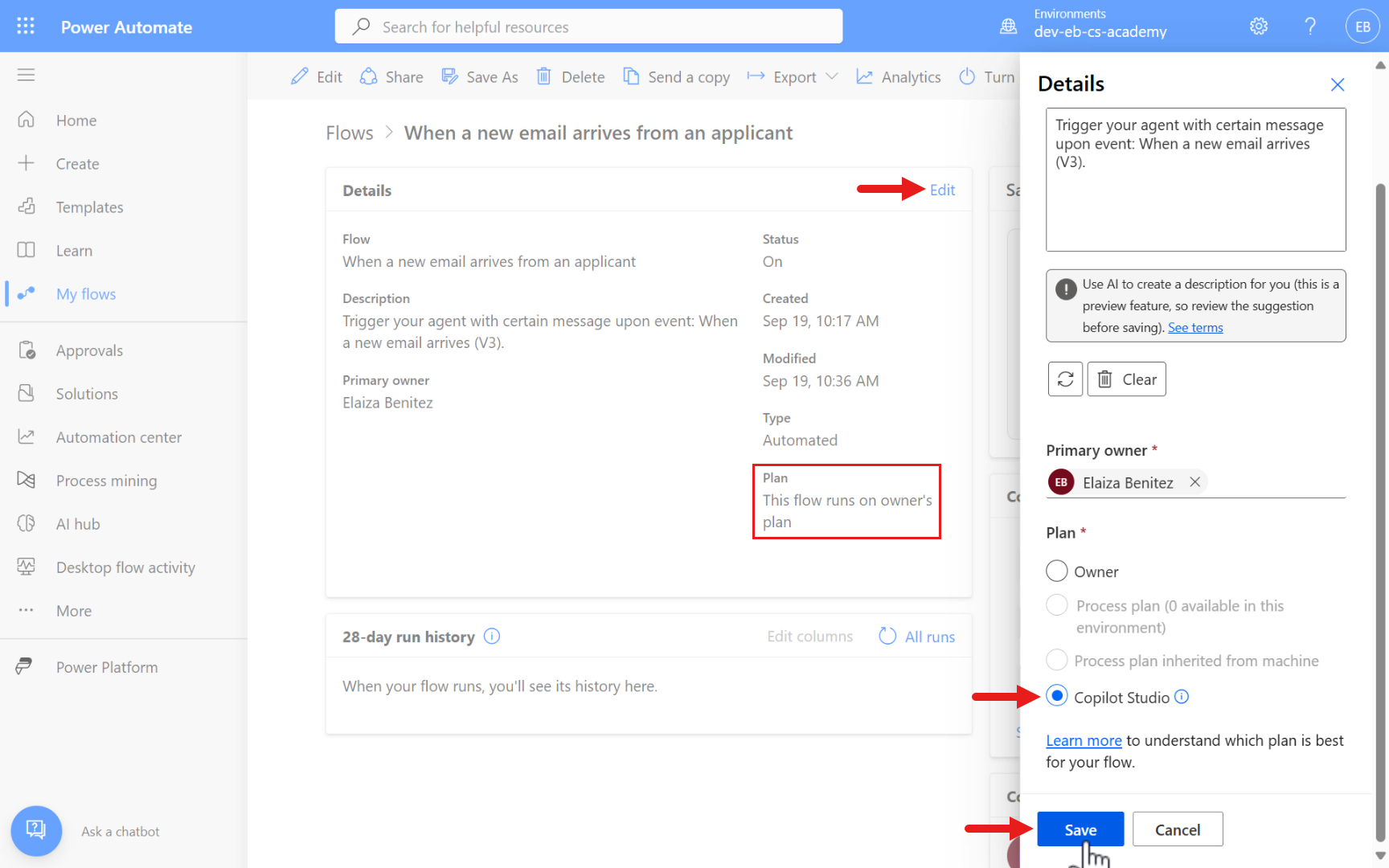Open Solutions from the left navigation
1389x868 pixels.
pyautogui.click(x=87, y=394)
